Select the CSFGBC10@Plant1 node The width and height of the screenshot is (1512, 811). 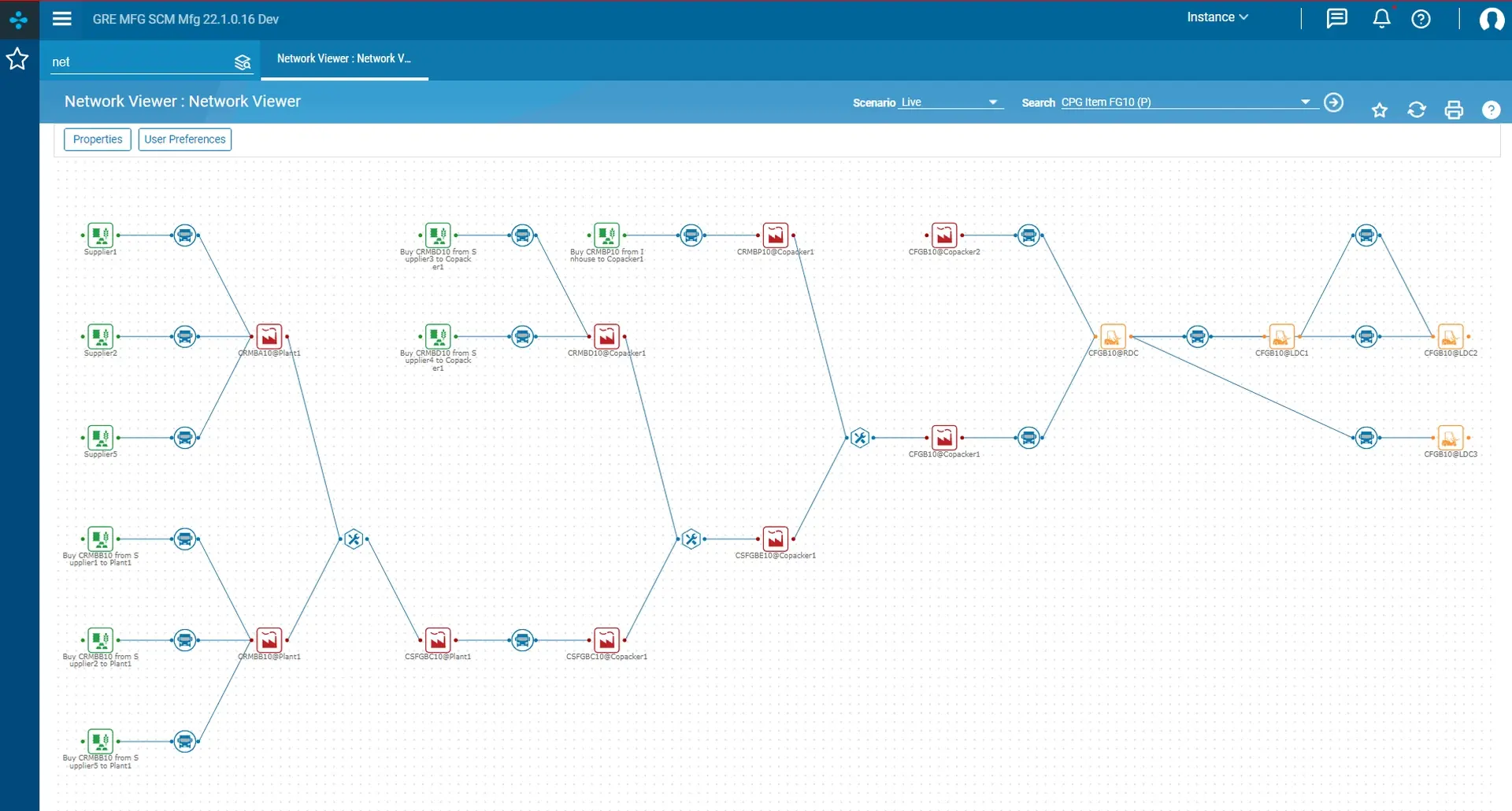coord(438,640)
